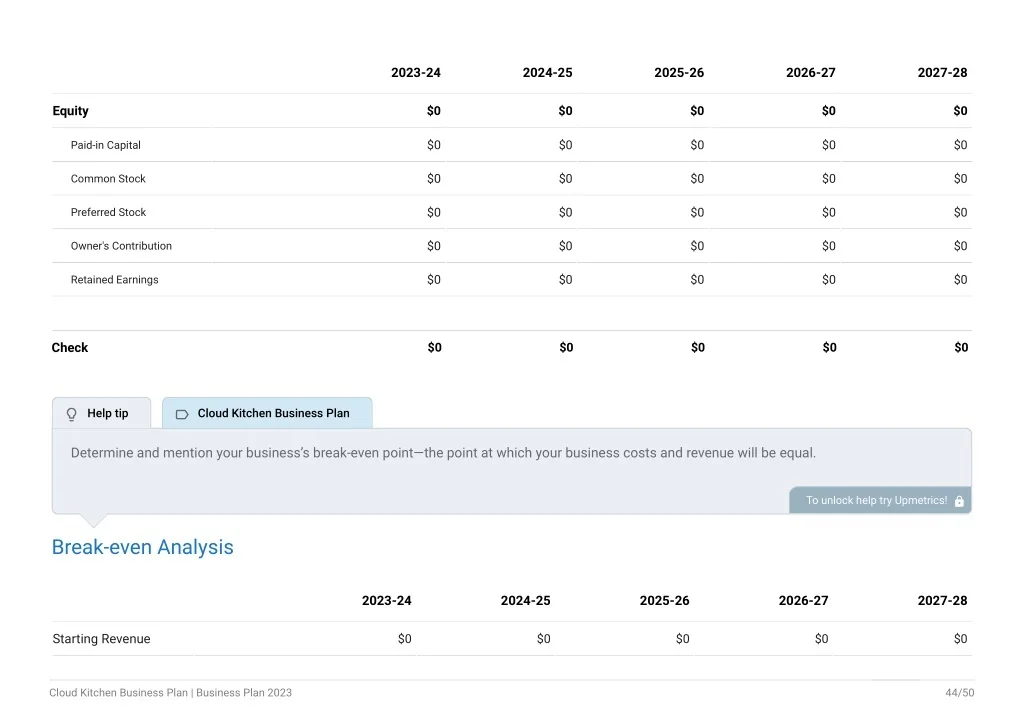This screenshot has height=724, width=1024.
Task: Click Check value for 2025-26
Action: coord(698,347)
